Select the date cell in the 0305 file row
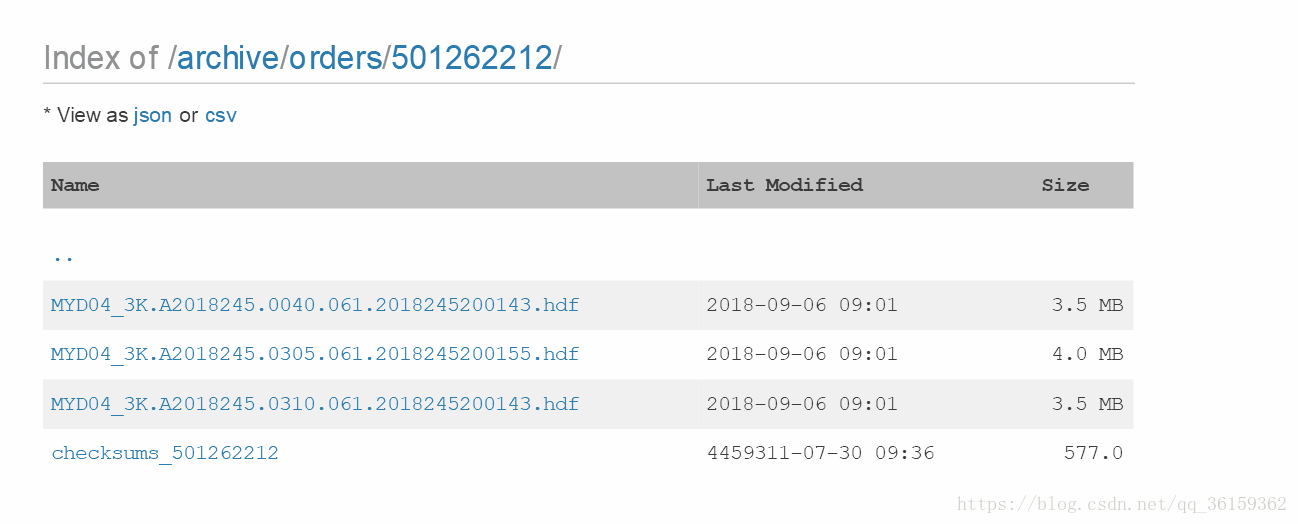 click(802, 354)
